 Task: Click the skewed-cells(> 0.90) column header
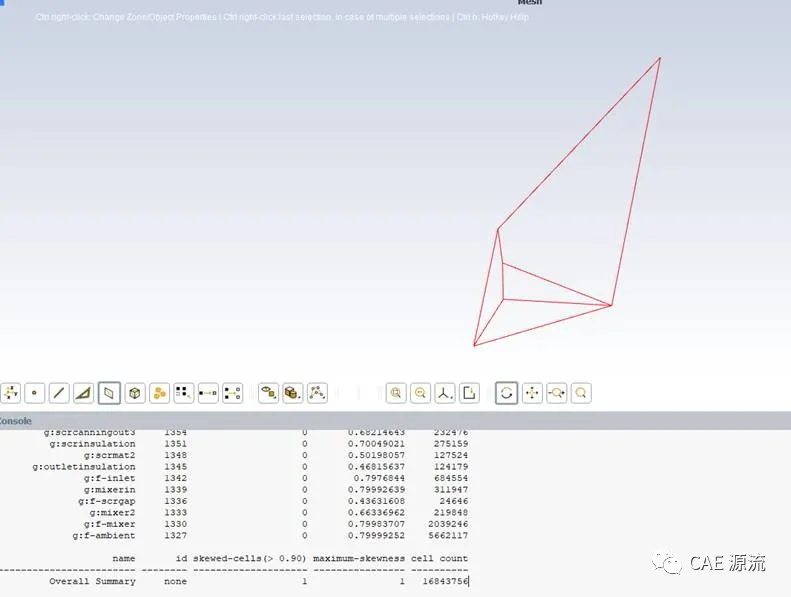250,559
